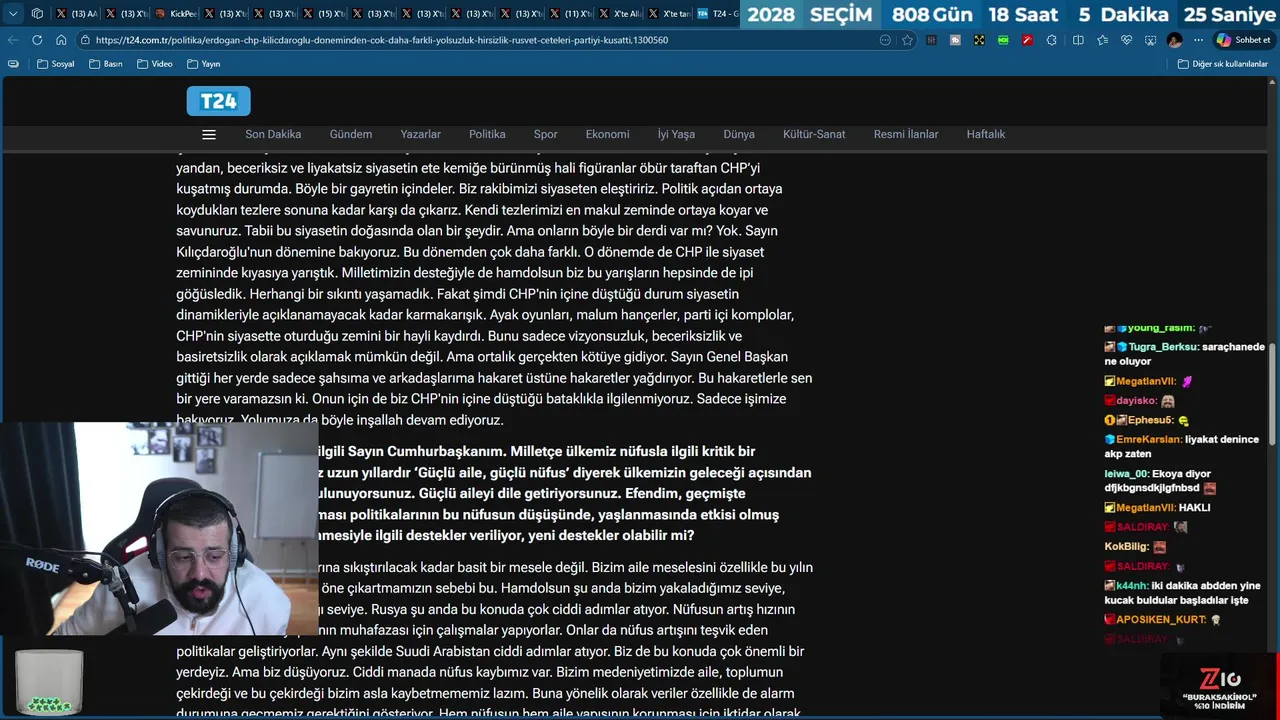Switch to the X'te Ali tab
1280x720 pixels.
tap(618, 14)
